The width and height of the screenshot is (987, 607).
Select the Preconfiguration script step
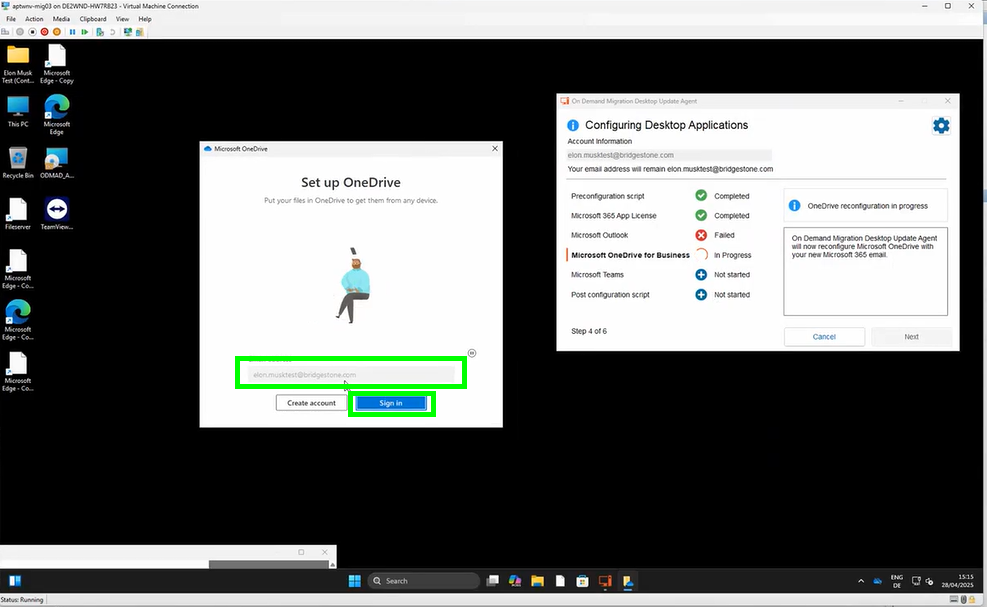click(x=661, y=196)
